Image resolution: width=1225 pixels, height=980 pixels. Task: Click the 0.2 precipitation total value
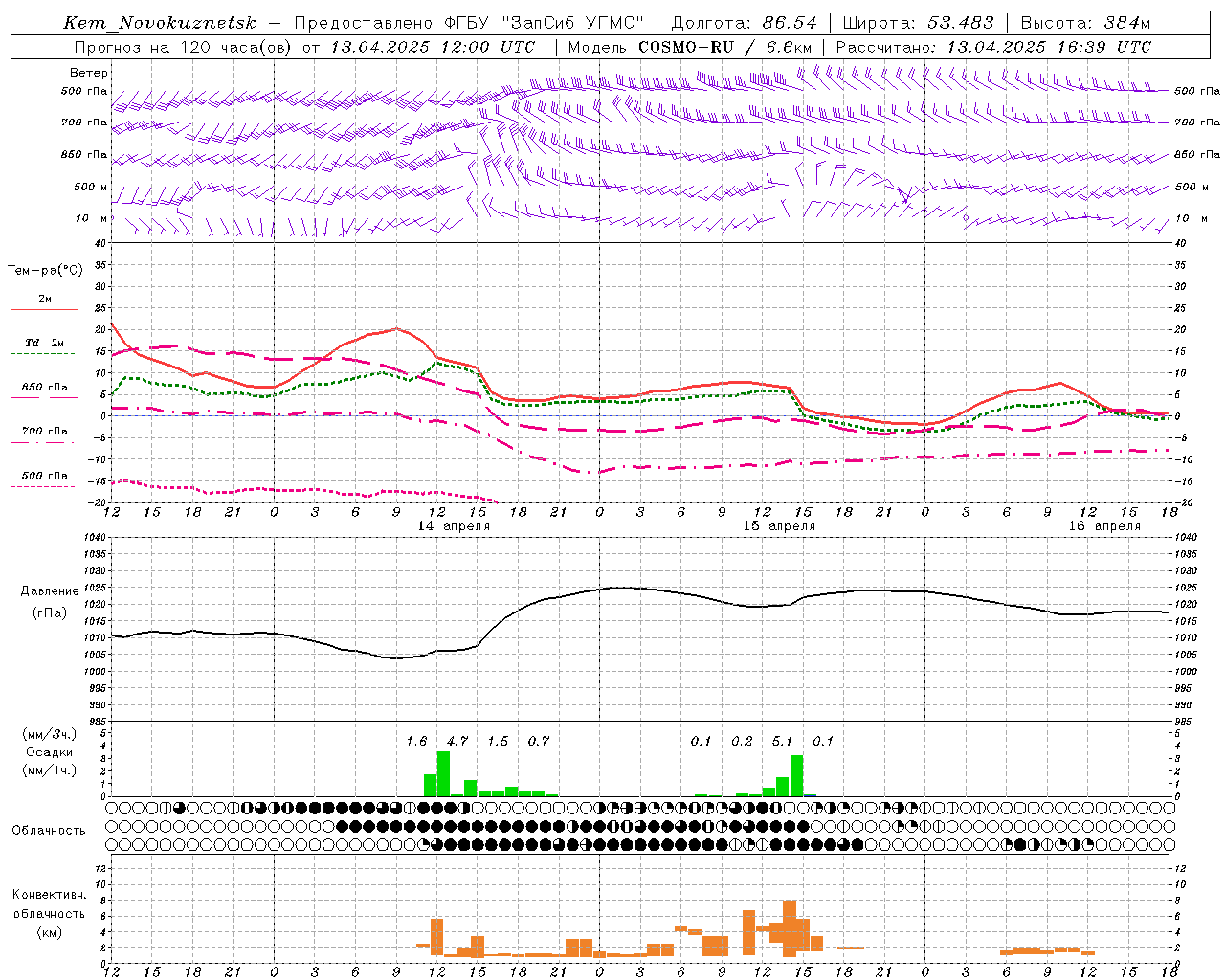742,741
